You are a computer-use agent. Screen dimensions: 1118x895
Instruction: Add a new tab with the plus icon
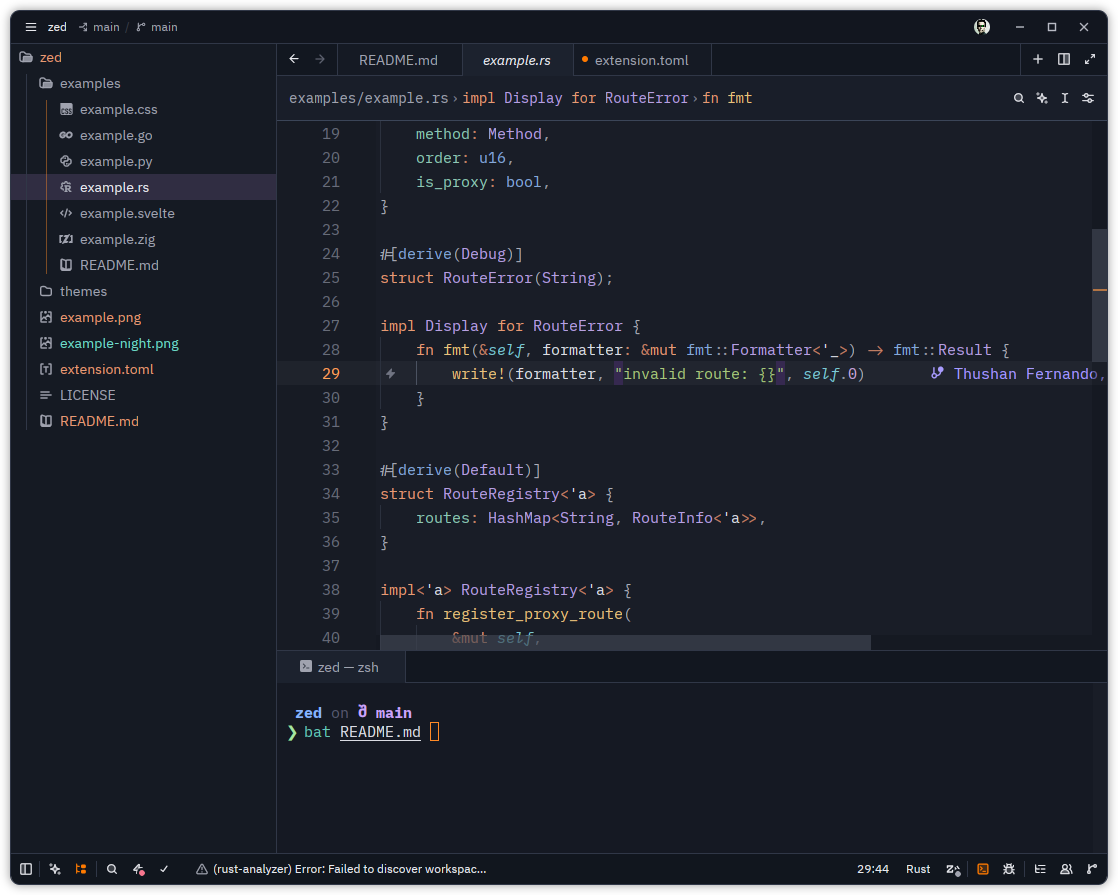1038,59
